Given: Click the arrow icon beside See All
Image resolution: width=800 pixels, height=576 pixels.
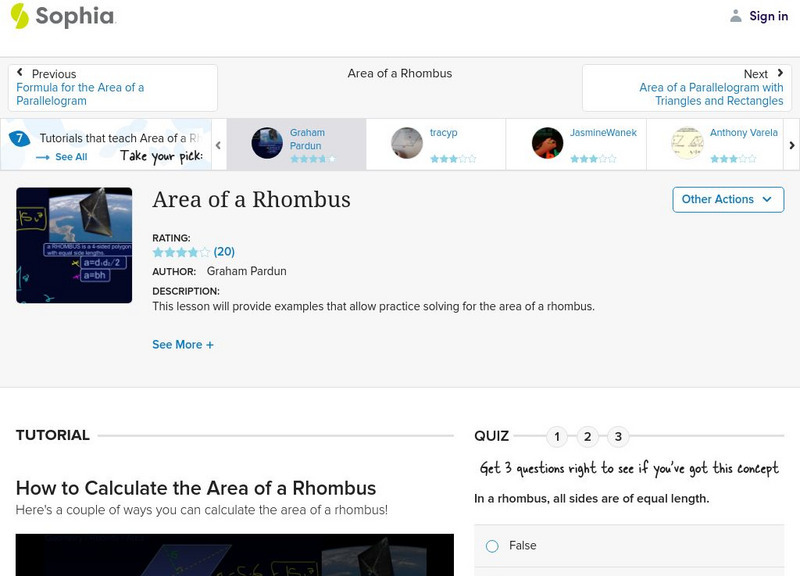Looking at the screenshot, I should pyautogui.click(x=43, y=157).
